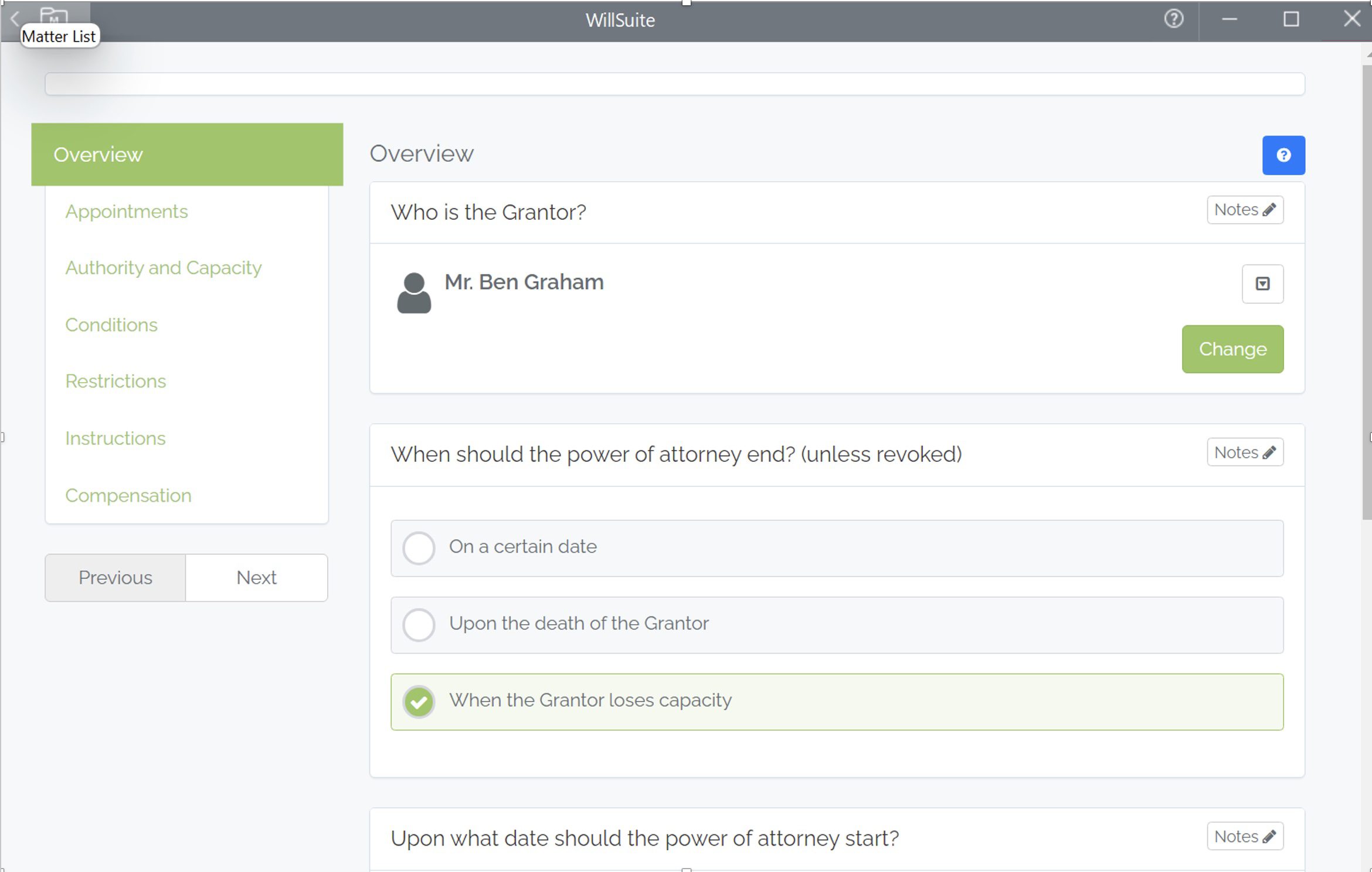Edit Notes for power of attorney start question
This screenshot has height=872, width=1372.
(1245, 837)
